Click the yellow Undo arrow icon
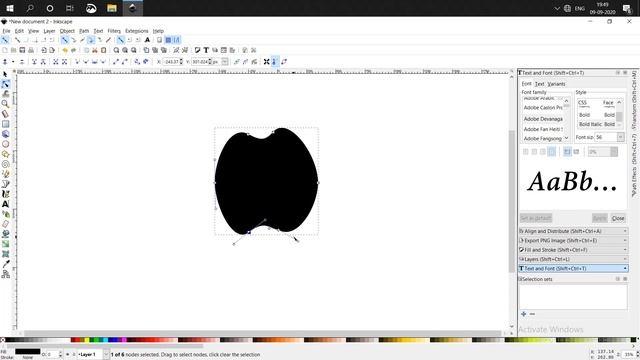The width and height of the screenshot is (640, 360). coord(65,50)
